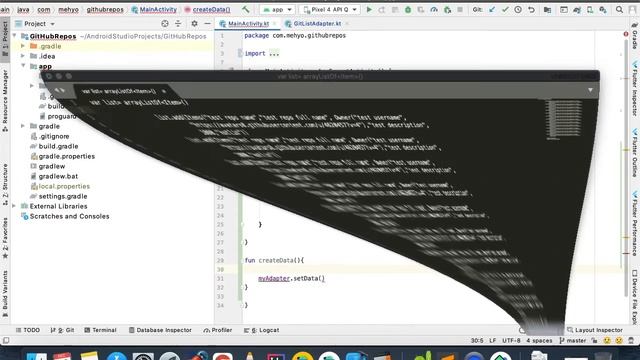Open the app run configuration dropdown
The width and height of the screenshot is (640, 360).
278,9
